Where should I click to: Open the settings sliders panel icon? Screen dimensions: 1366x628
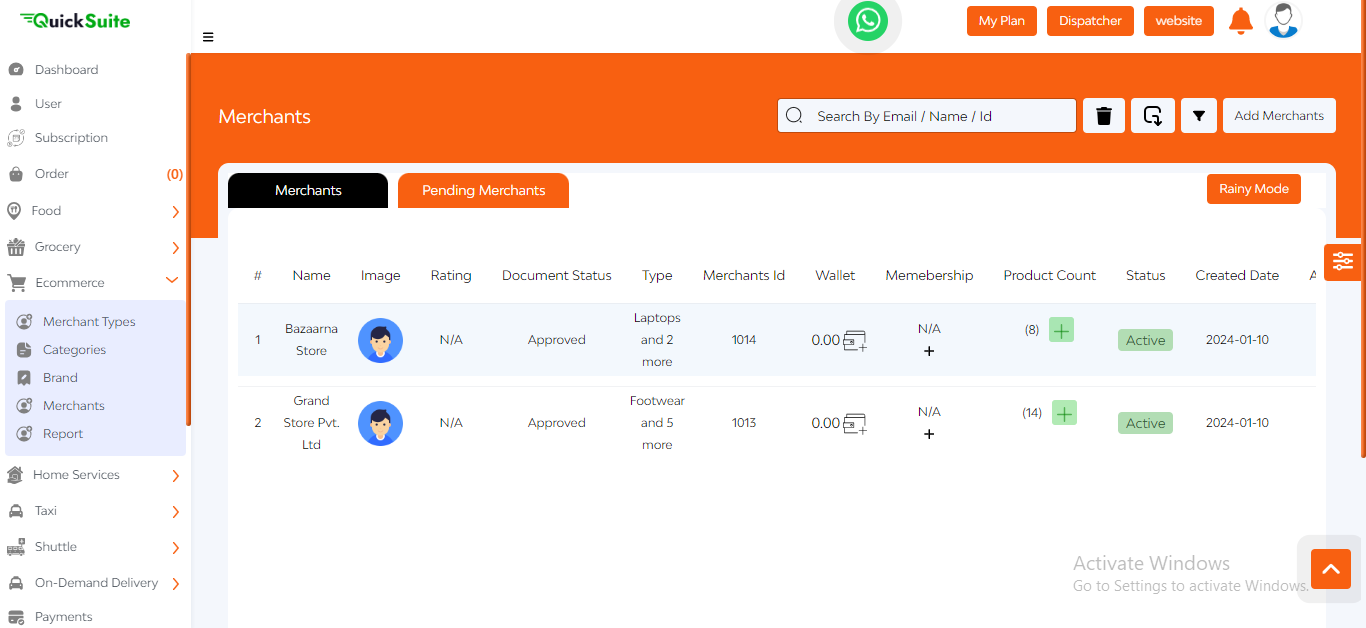1342,262
